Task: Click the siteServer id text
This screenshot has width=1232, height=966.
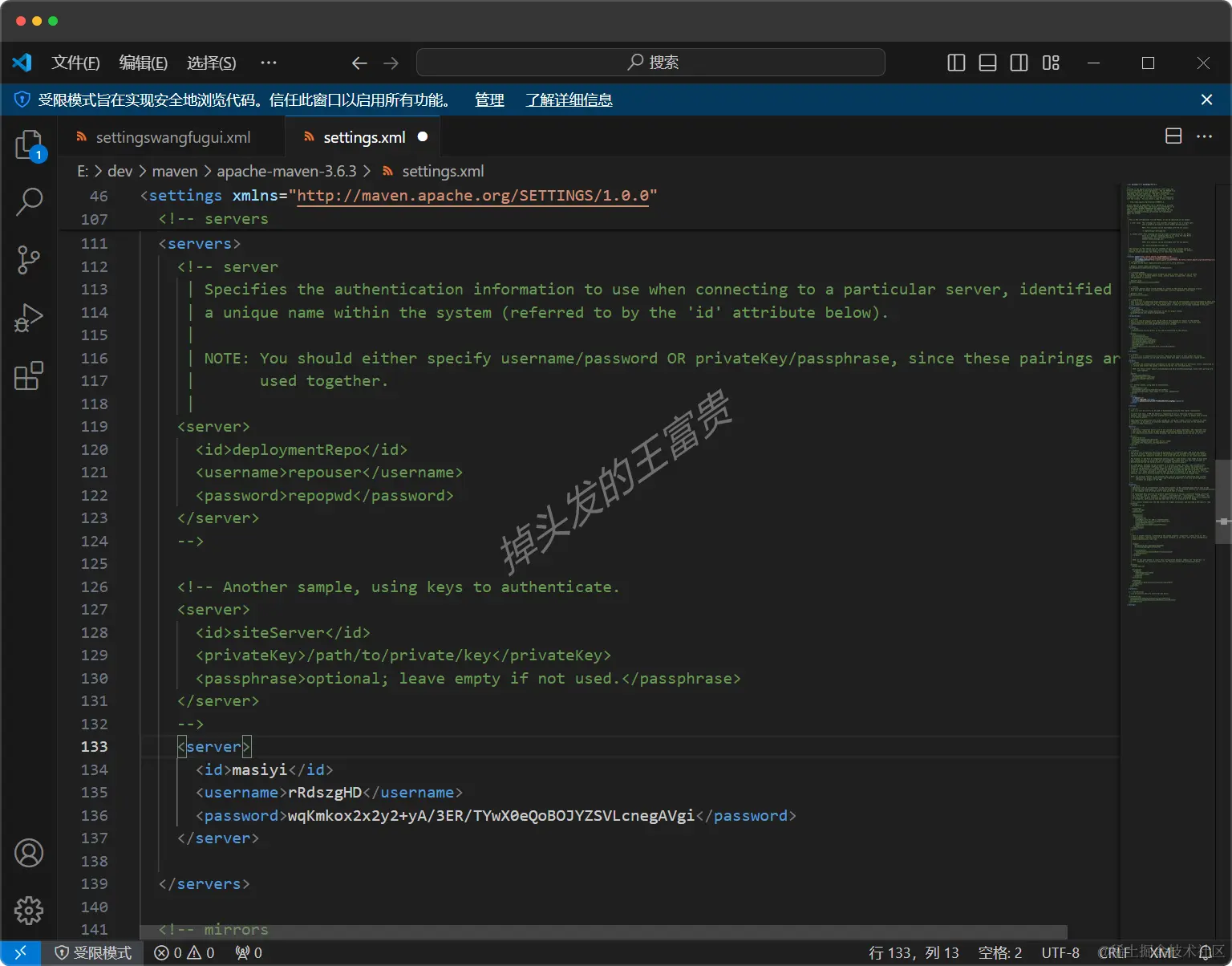Action: 278,633
